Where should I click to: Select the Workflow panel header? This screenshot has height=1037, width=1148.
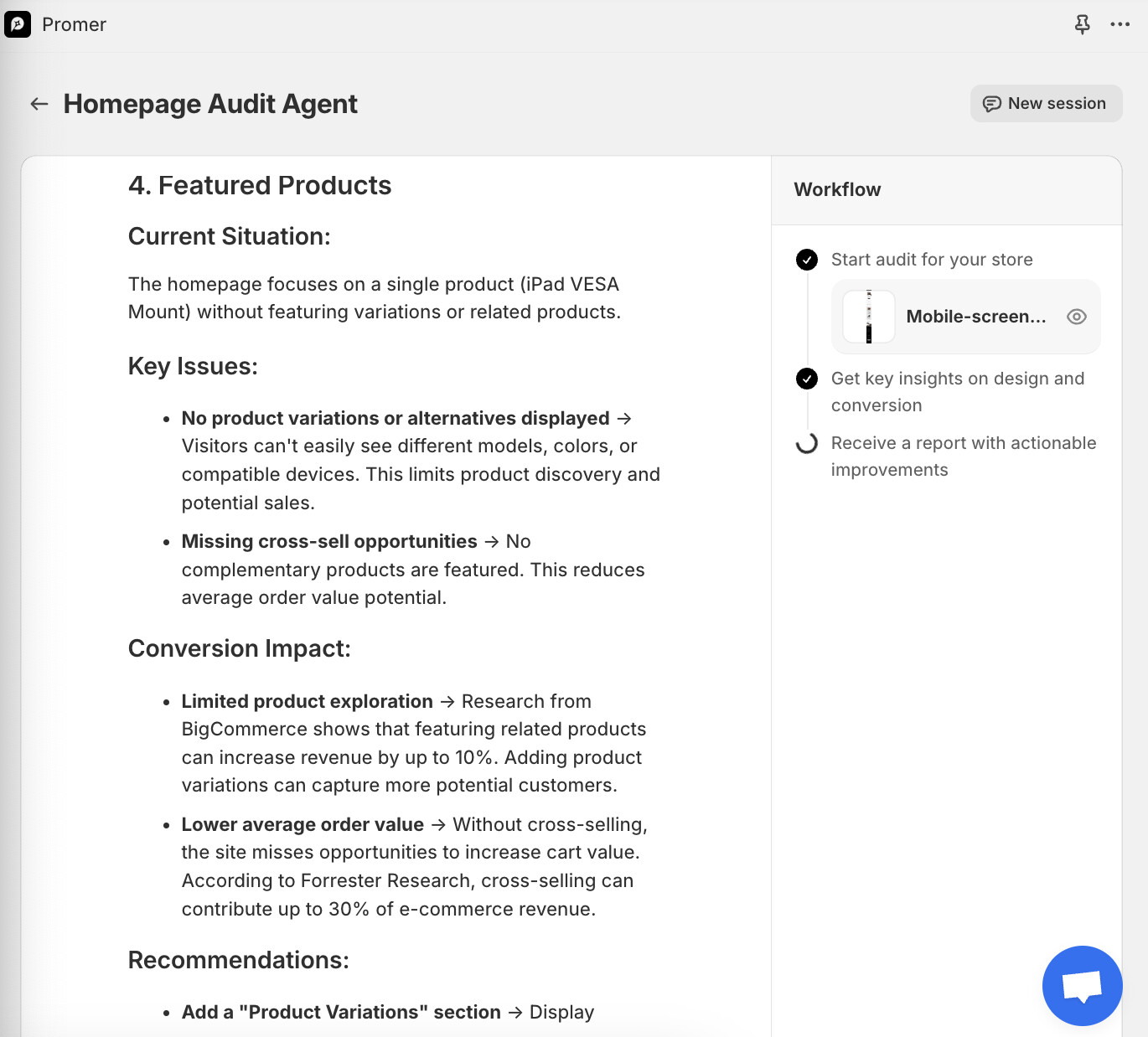(x=837, y=190)
